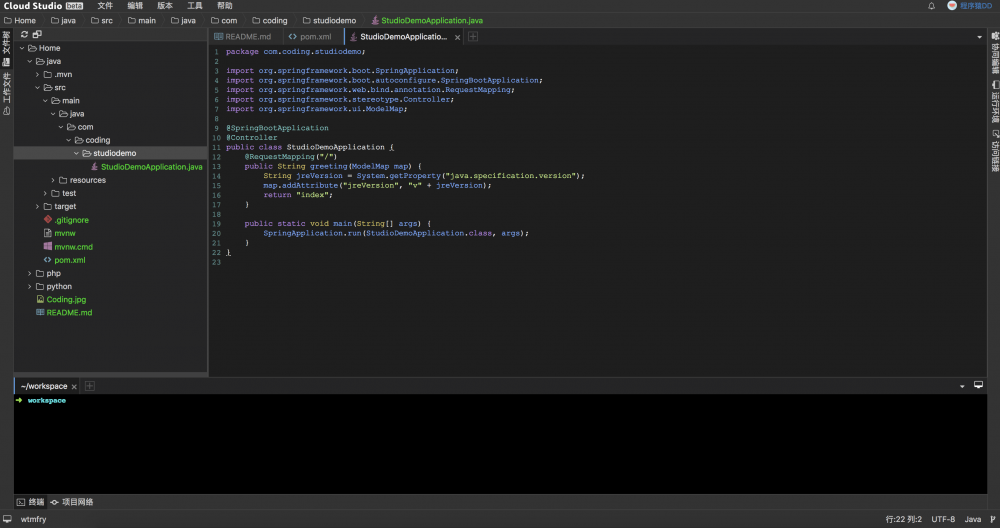Open the 运行环境 side panel
Screen dimensions: 1000x528
click(994, 102)
